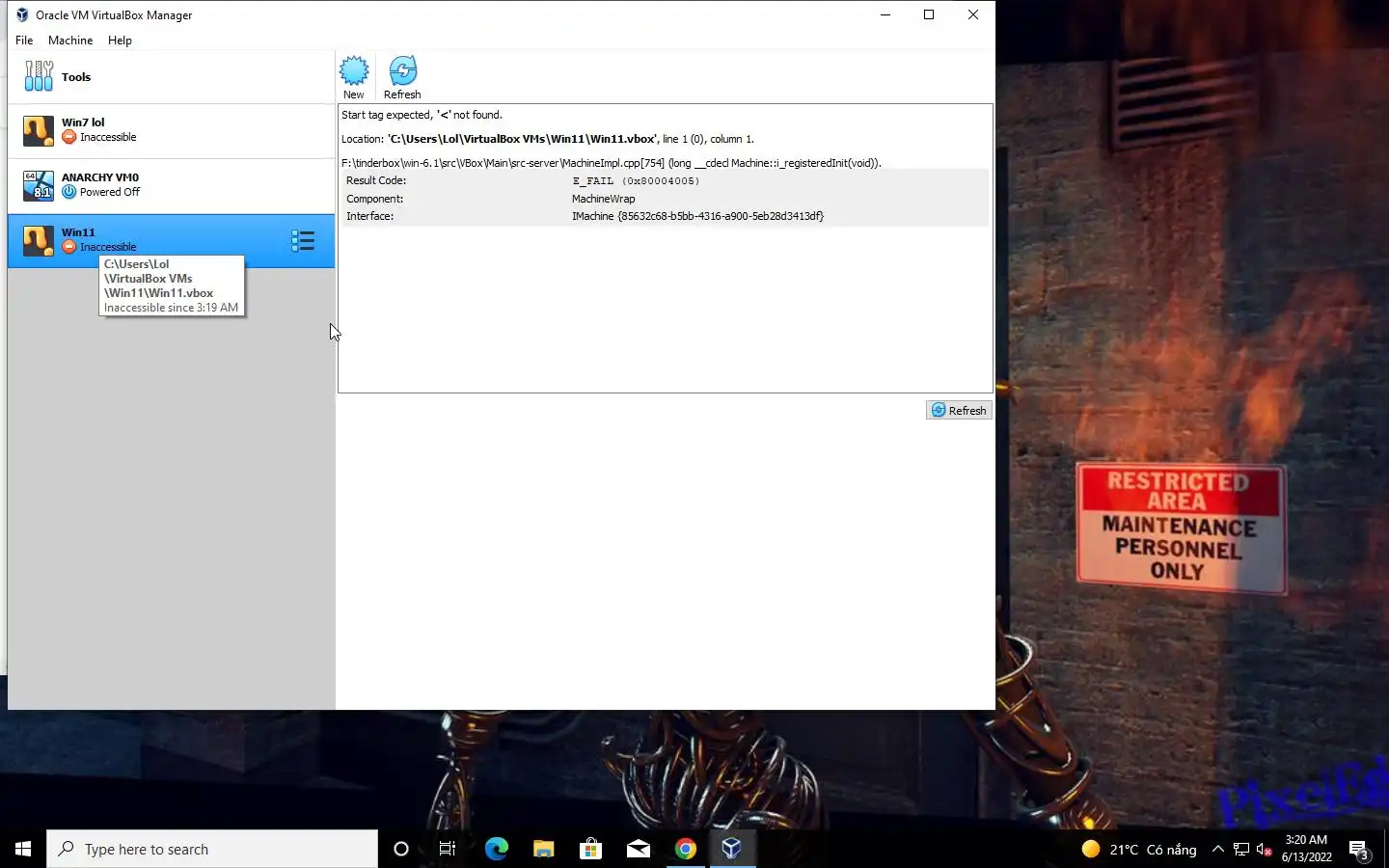
Task: Click the Win11 machine OS icon
Action: point(39,241)
